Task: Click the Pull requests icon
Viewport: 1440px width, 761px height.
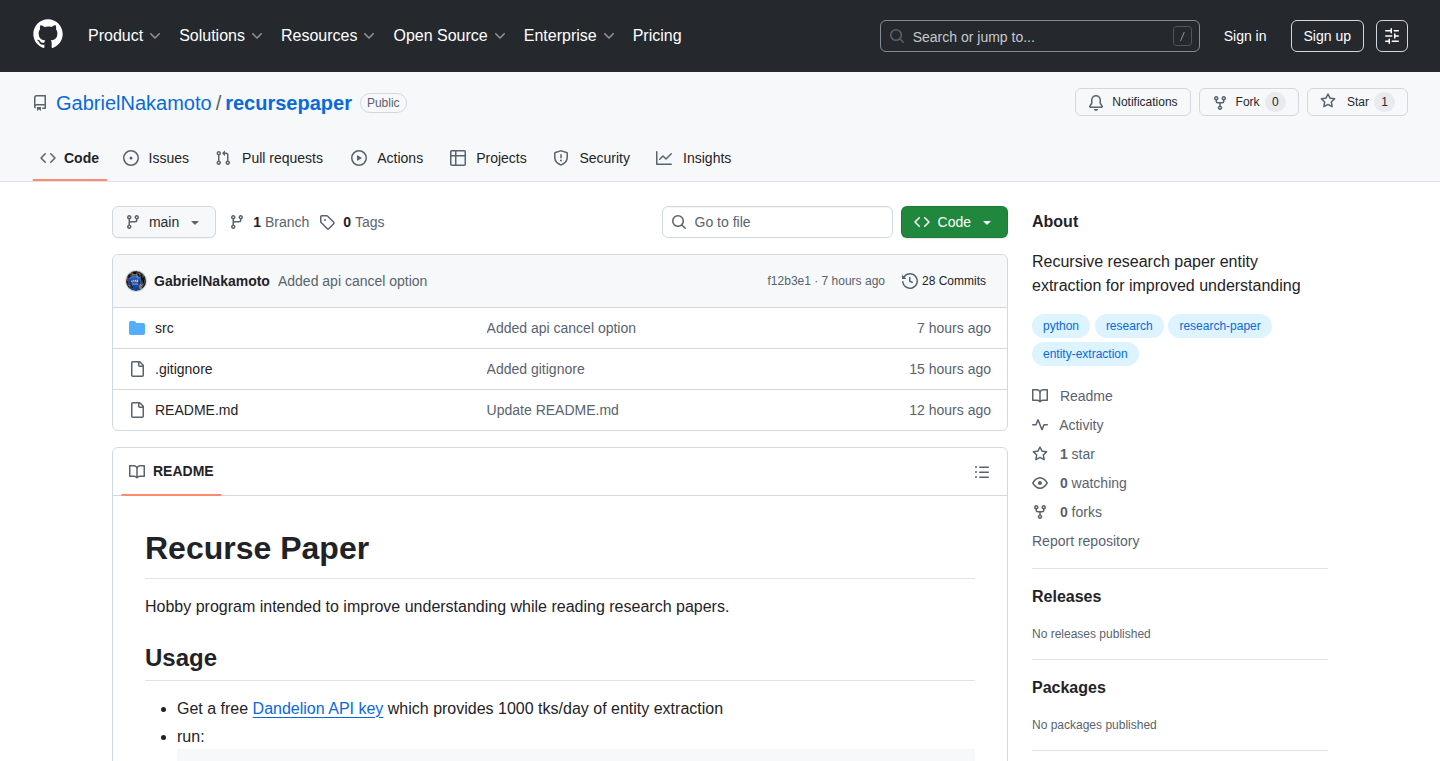Action: click(224, 158)
